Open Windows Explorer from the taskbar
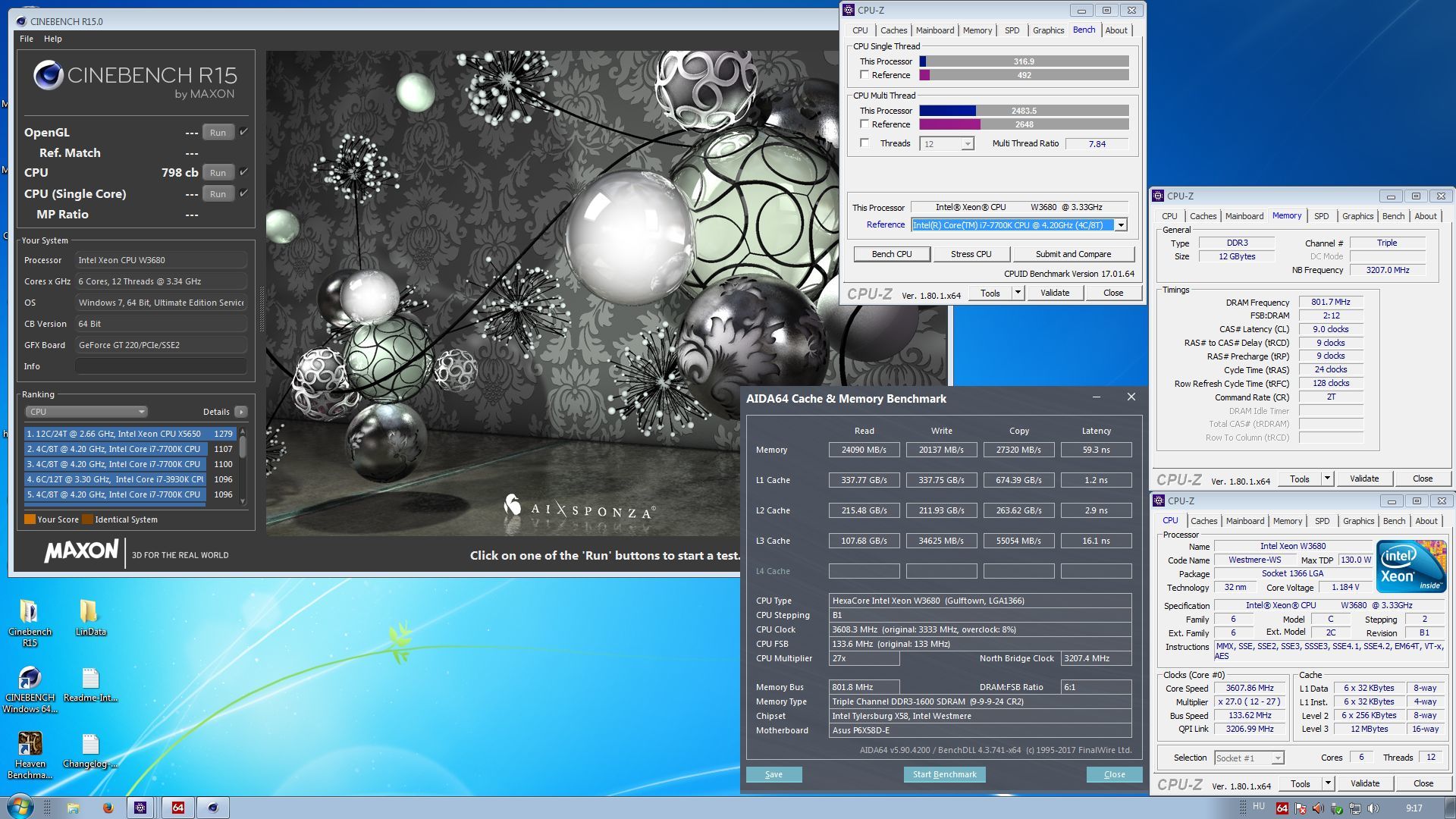The height and width of the screenshot is (819, 1456). 73,808
